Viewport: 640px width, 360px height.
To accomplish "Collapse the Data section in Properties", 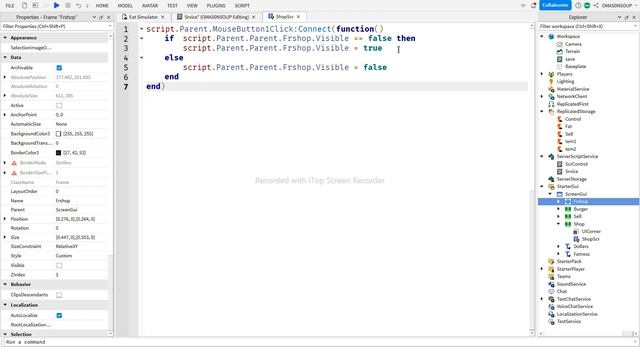I will point(5,58).
